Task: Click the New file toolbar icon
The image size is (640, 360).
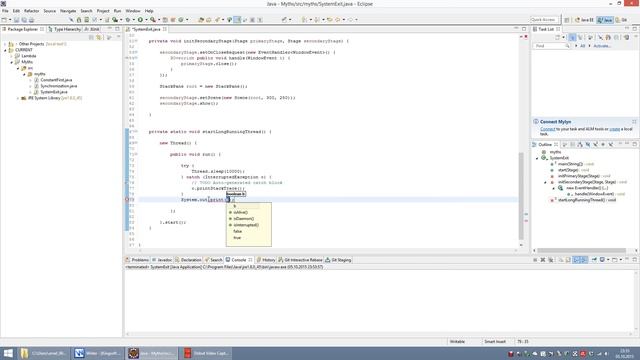Action: (x=4, y=20)
